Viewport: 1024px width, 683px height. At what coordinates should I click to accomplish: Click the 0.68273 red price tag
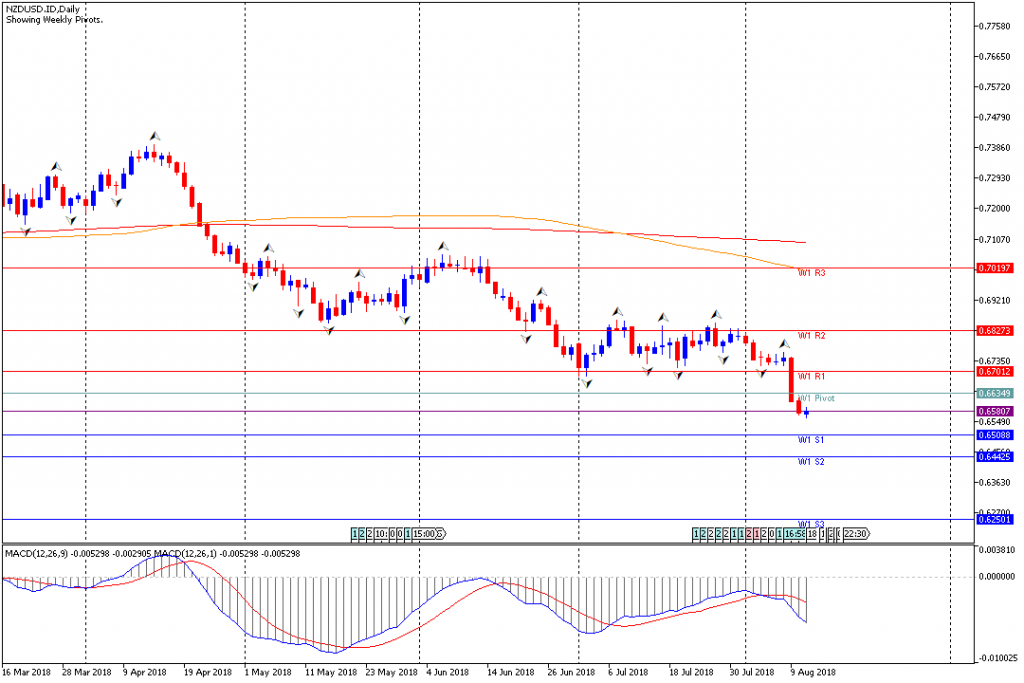pyautogui.click(x=996, y=330)
